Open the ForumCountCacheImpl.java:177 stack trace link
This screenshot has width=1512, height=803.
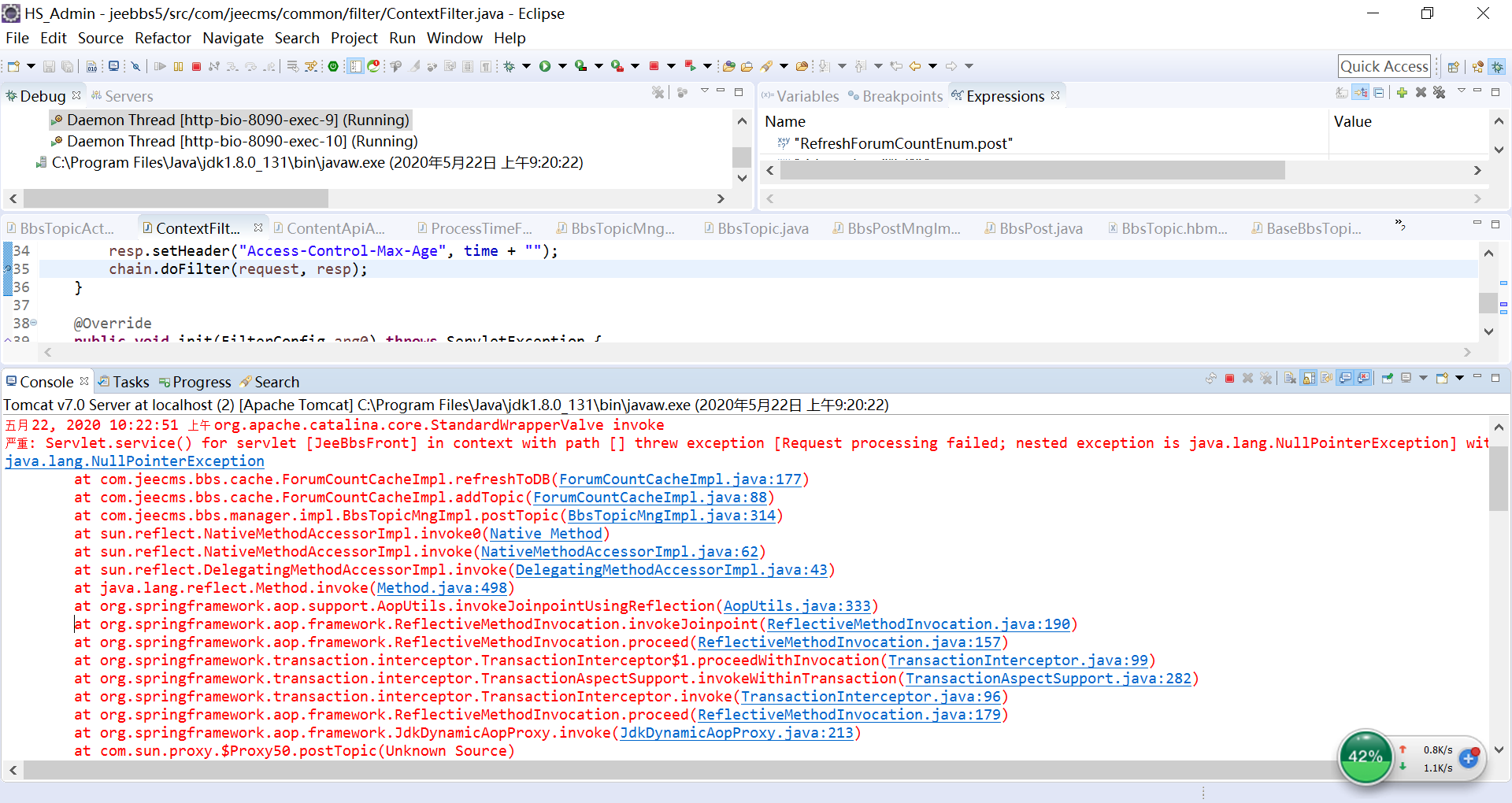pyautogui.click(x=680, y=479)
